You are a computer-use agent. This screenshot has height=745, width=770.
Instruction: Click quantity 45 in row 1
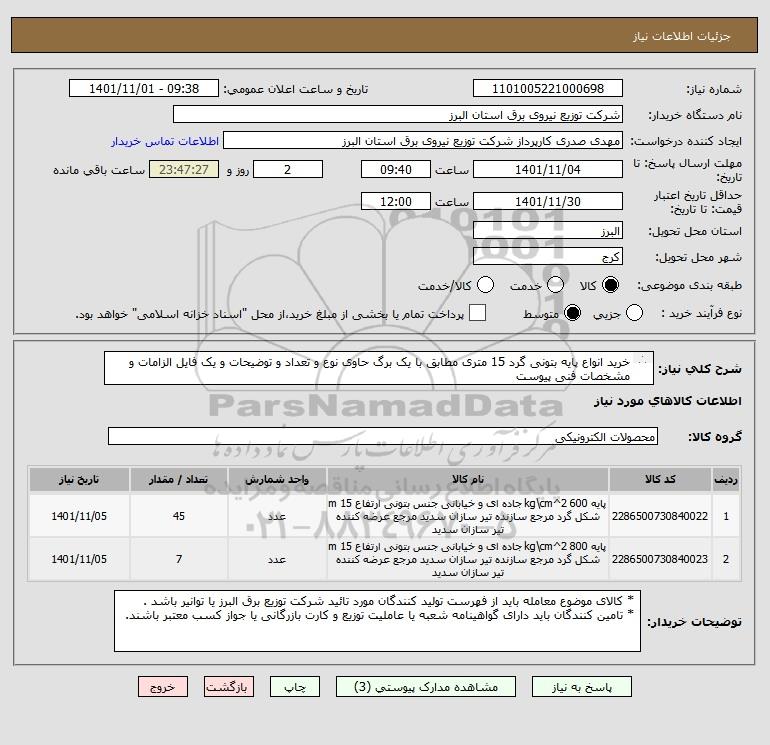pyautogui.click(x=179, y=516)
